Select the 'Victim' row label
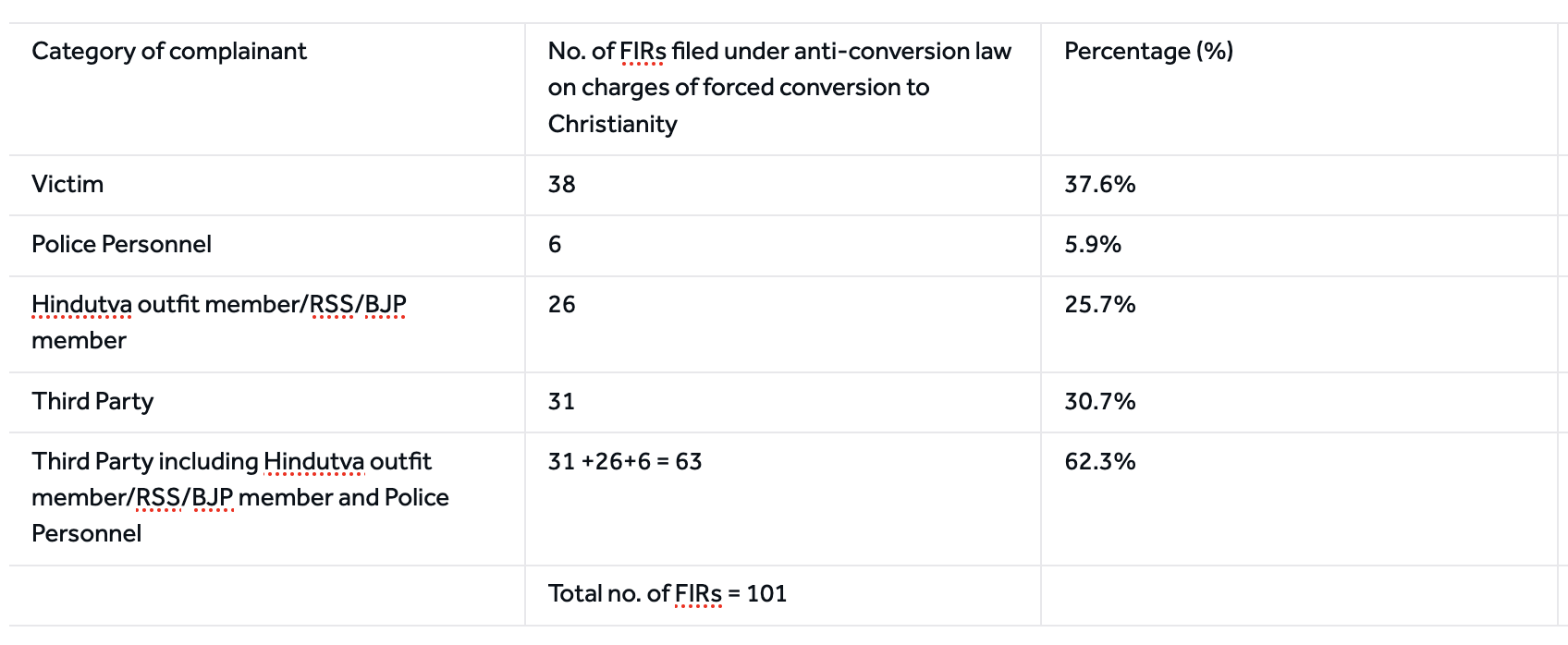The height and width of the screenshot is (645, 1568). tap(67, 184)
